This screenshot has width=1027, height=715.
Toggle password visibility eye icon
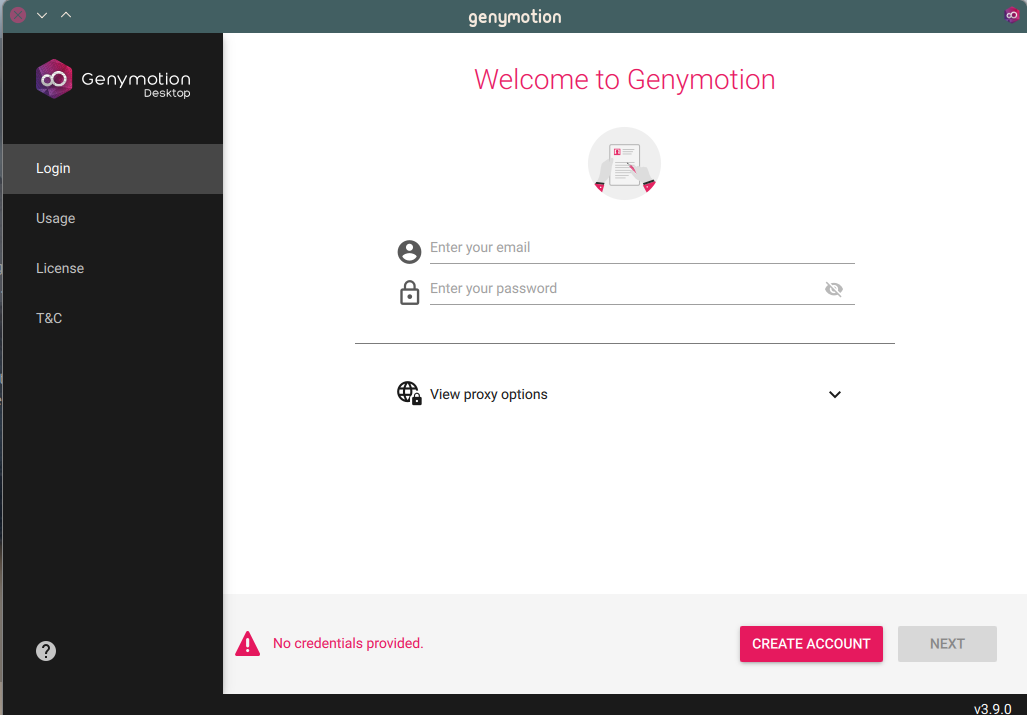[834, 289]
